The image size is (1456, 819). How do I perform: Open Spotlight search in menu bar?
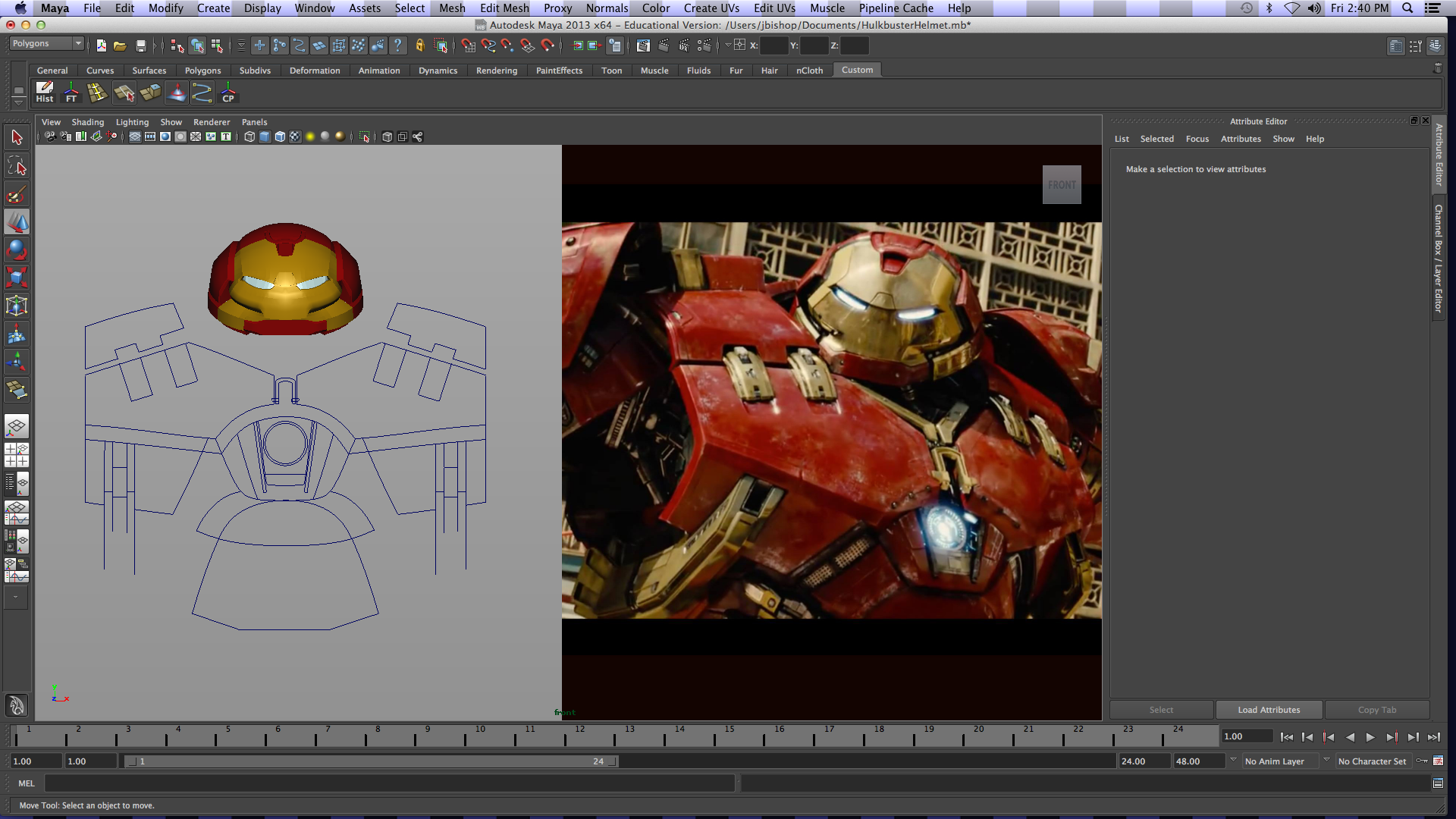(1407, 8)
